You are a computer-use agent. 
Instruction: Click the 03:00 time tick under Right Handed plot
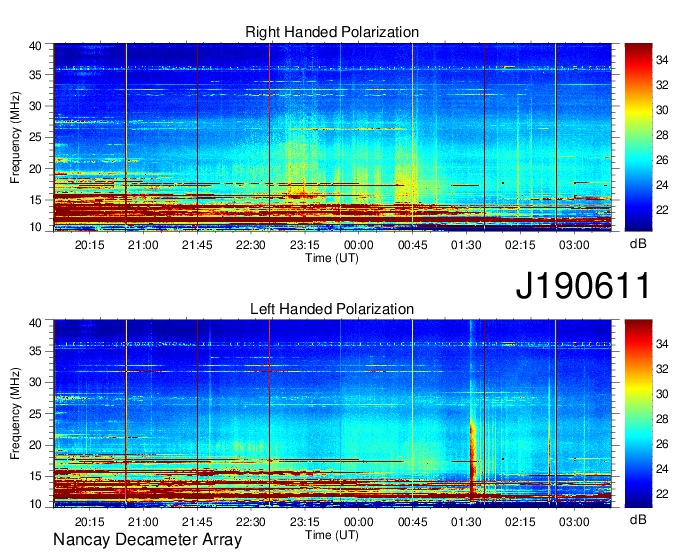[x=574, y=245]
